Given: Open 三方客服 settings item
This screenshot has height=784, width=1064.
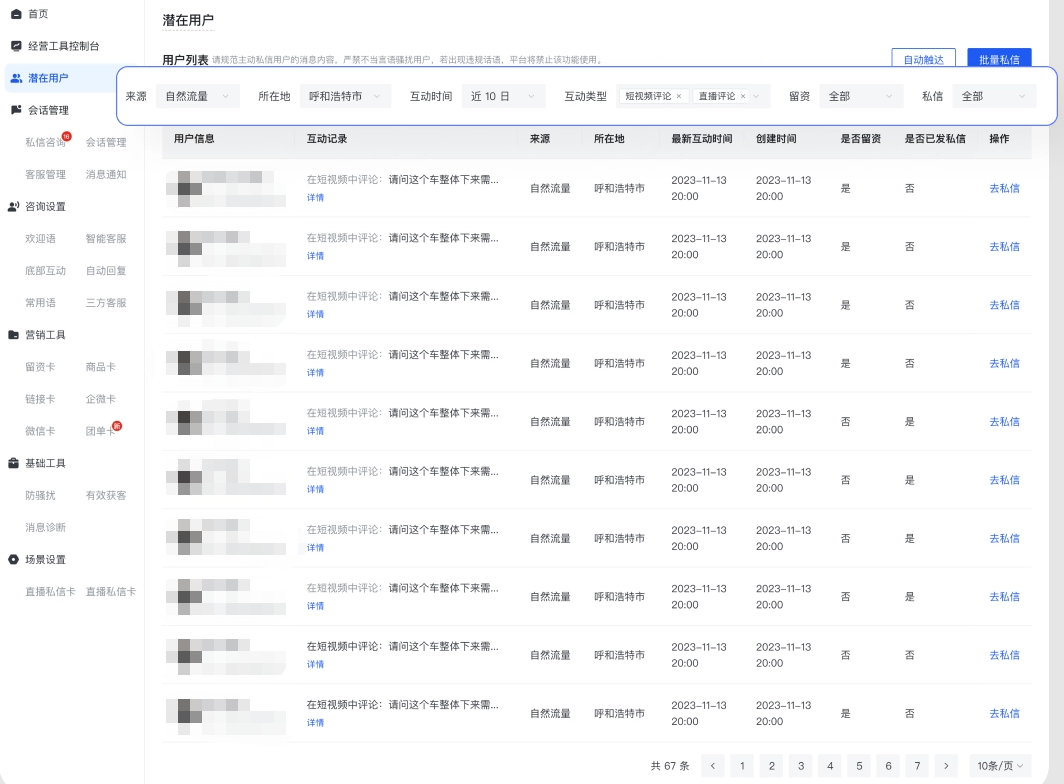Looking at the screenshot, I should (x=106, y=303).
